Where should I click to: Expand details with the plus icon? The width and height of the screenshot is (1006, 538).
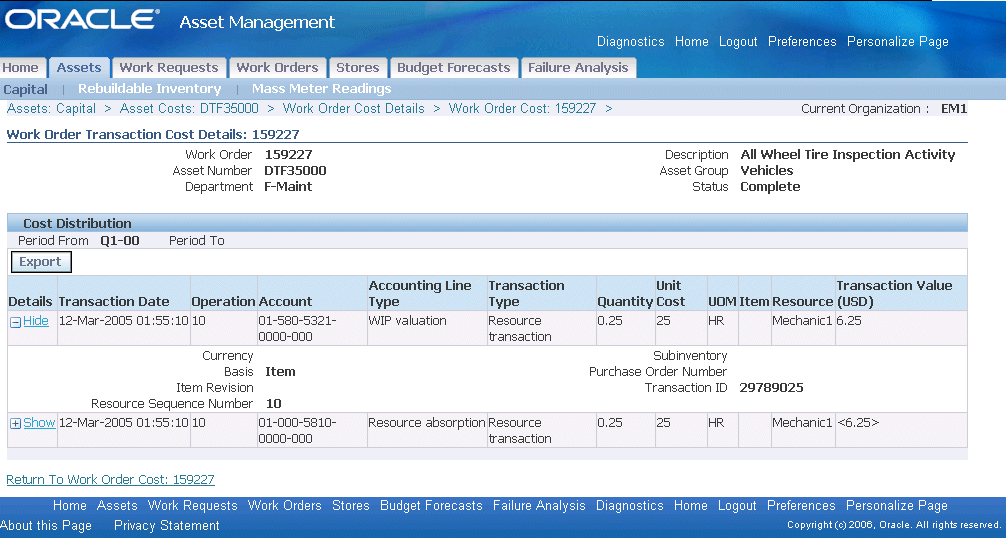click(x=15, y=424)
